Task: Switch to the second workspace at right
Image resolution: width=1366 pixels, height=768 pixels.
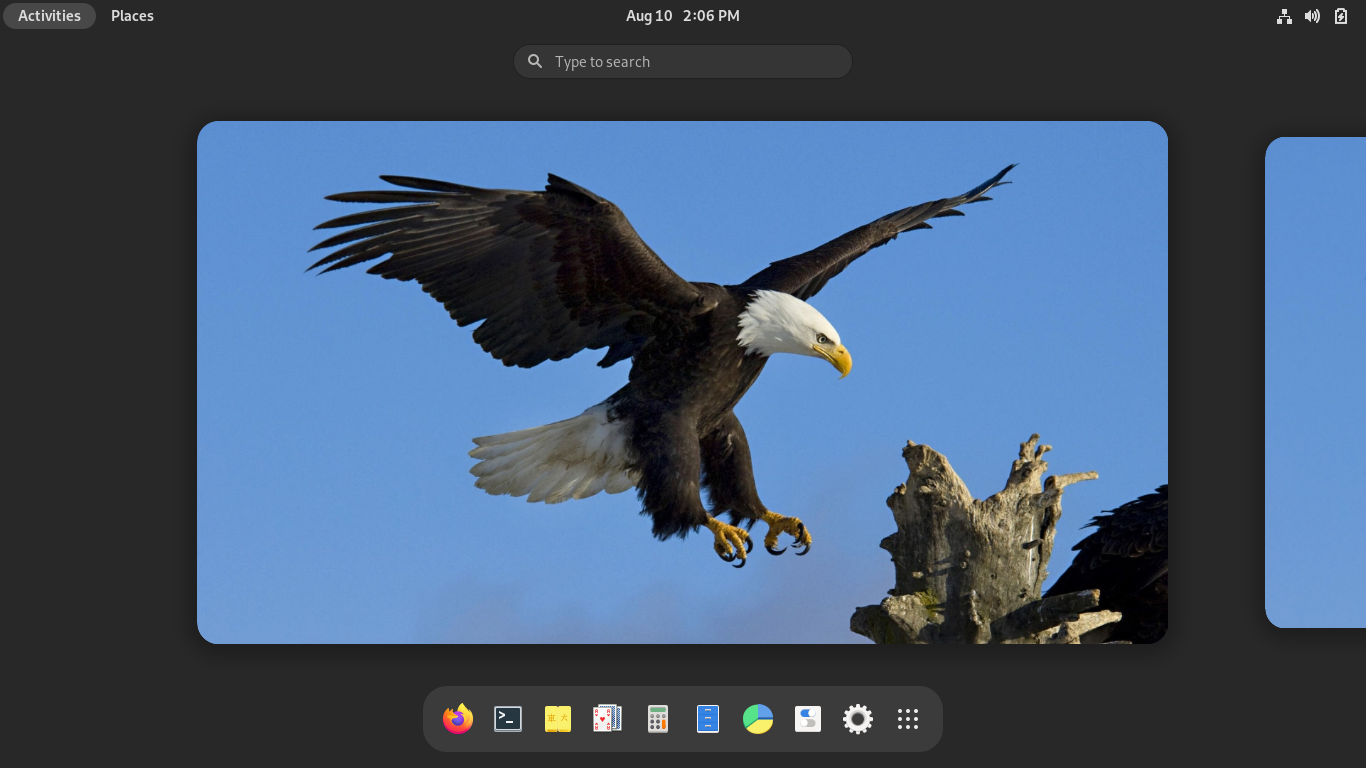Action: coord(1316,382)
